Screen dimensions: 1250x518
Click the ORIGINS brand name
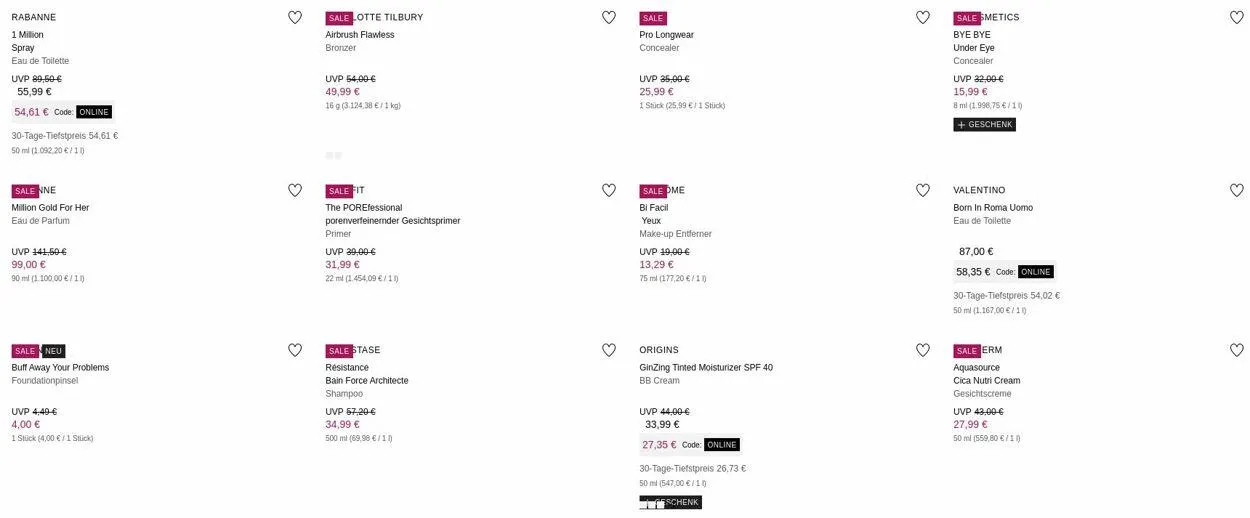pos(659,350)
